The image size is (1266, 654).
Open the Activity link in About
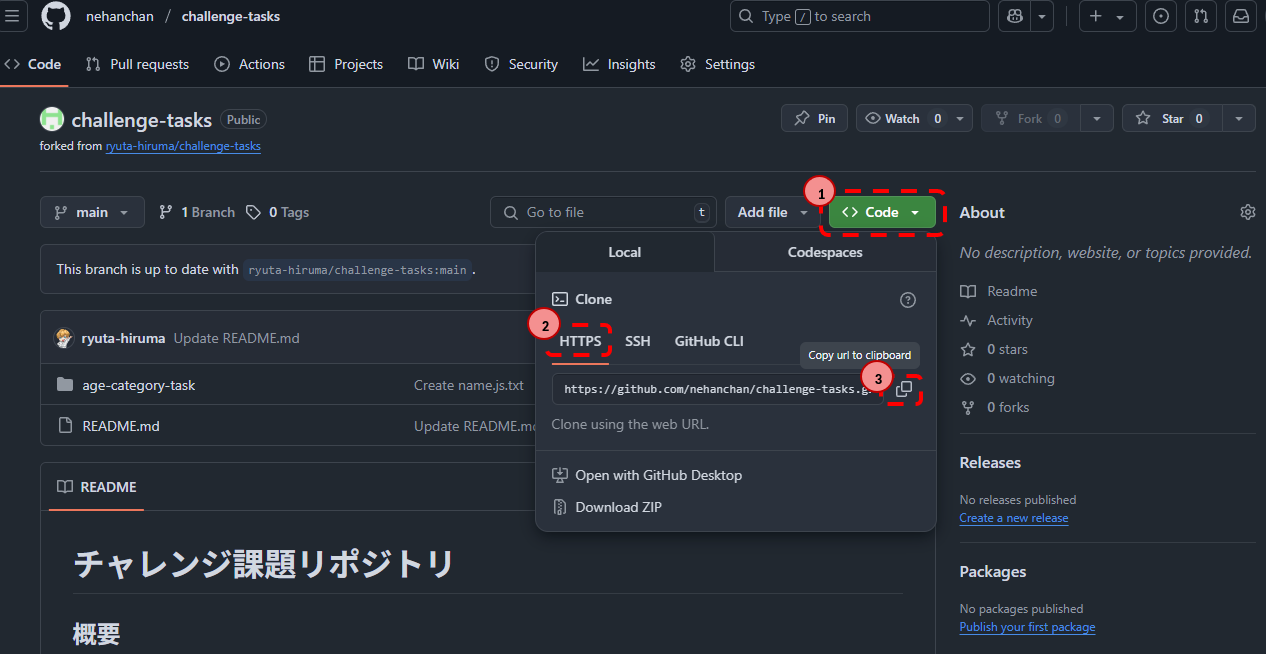click(997, 320)
